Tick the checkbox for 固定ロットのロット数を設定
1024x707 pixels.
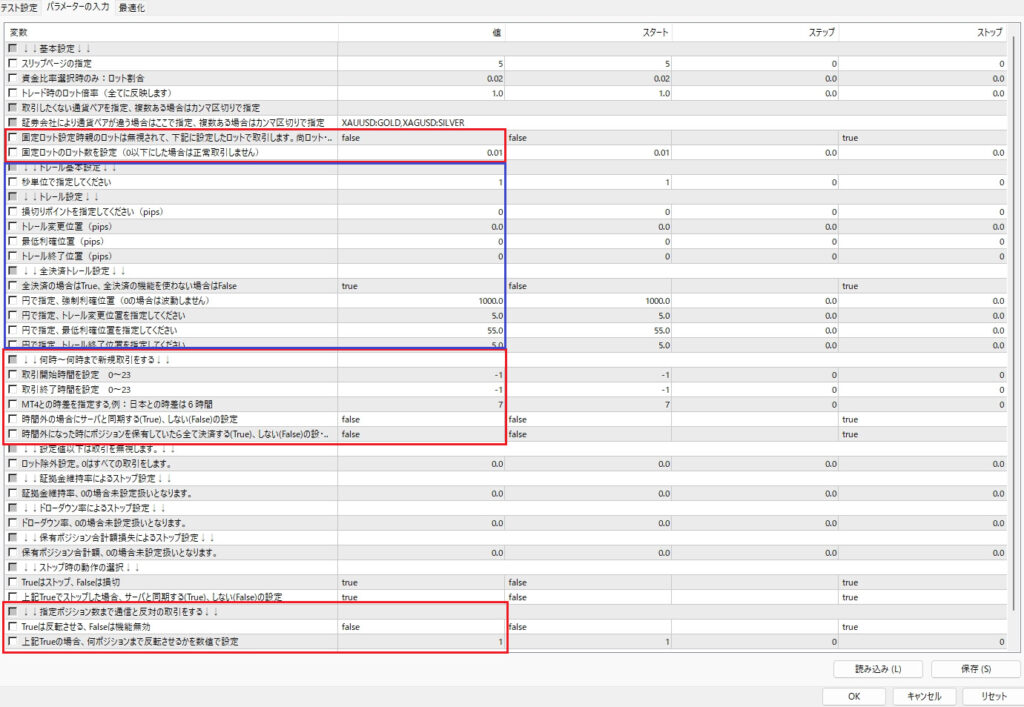click(x=12, y=153)
